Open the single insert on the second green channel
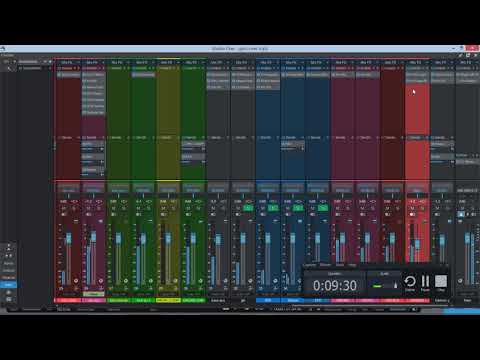Image resolution: width=480 pixels, height=360 pixels. [x=143, y=75]
